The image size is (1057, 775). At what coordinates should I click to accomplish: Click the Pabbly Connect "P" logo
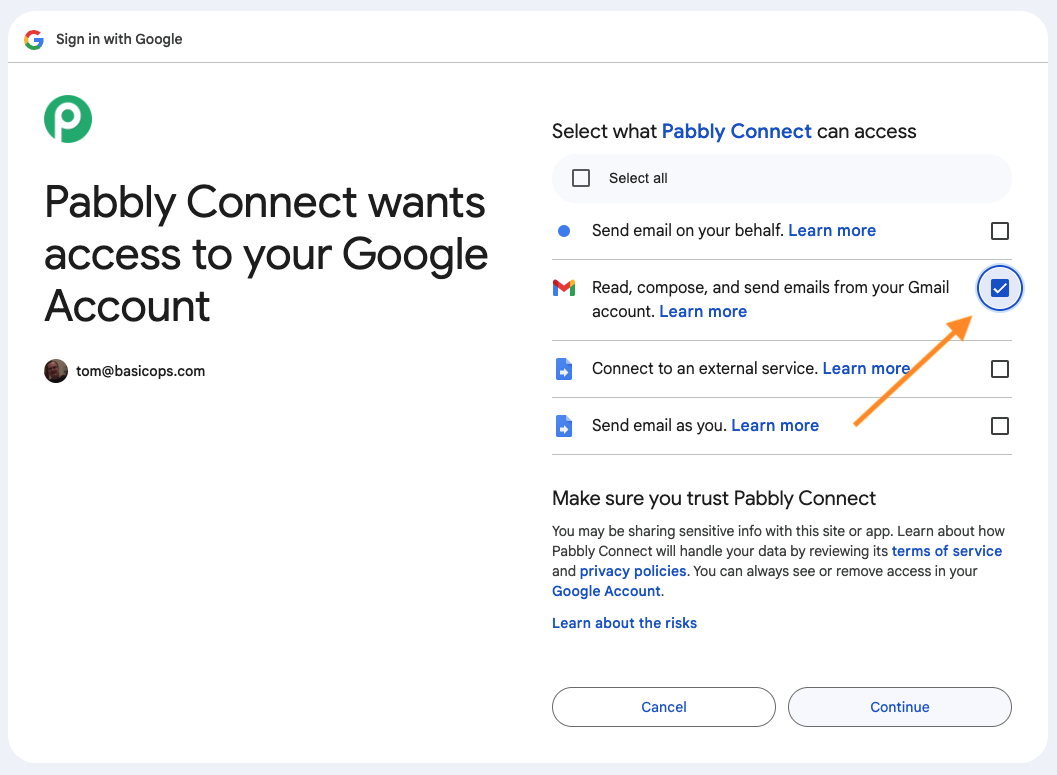click(x=67, y=119)
